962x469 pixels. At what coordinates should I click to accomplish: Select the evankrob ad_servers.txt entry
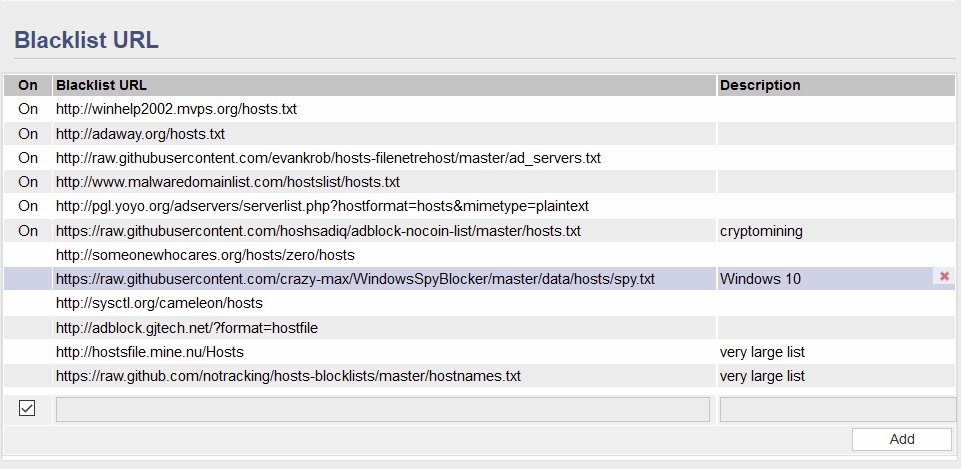480,158
